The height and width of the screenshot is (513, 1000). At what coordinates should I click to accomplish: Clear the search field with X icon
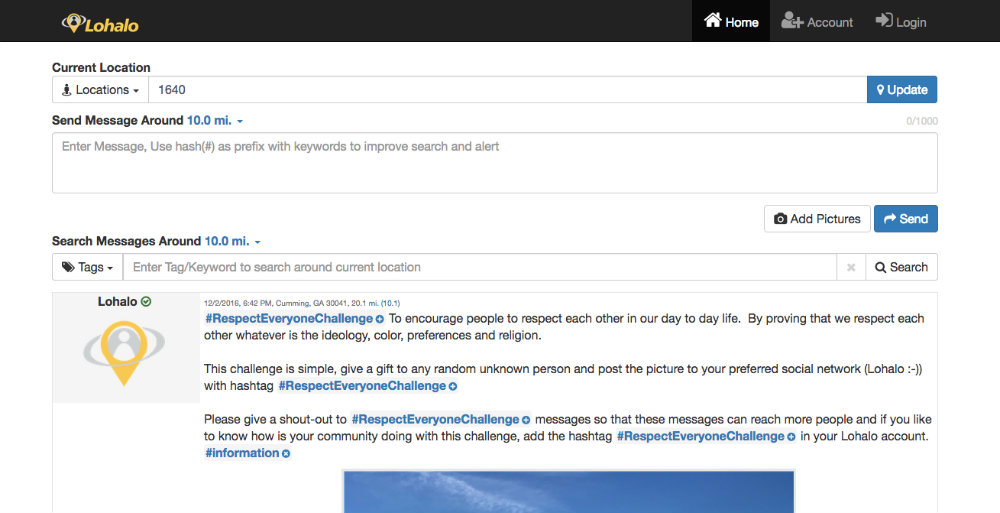tap(851, 267)
